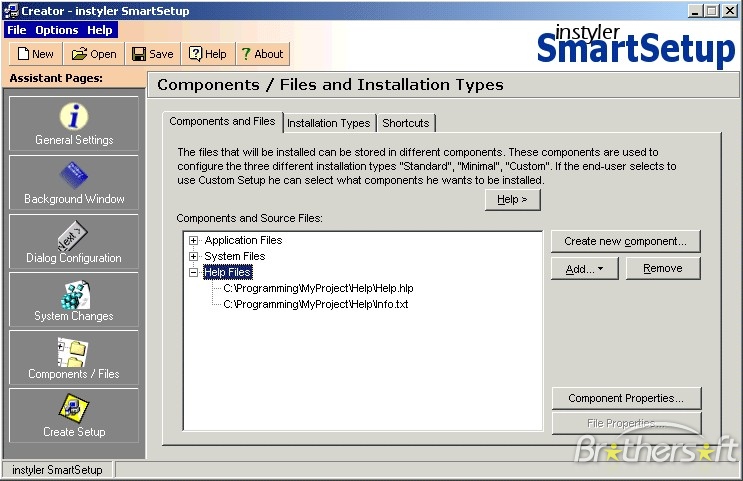Click the Open project toolbar button

94,54
